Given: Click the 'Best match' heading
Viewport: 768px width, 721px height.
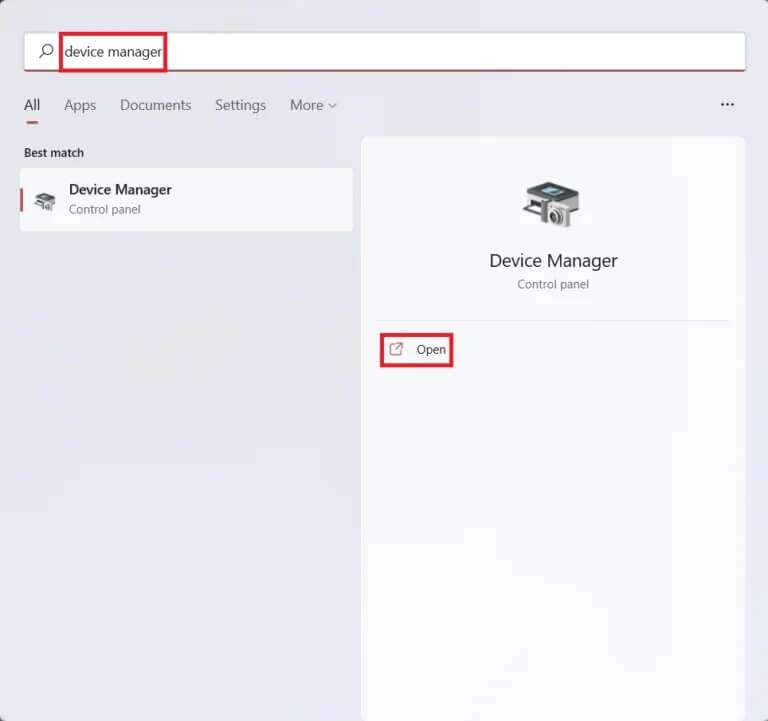Looking at the screenshot, I should (x=54, y=153).
